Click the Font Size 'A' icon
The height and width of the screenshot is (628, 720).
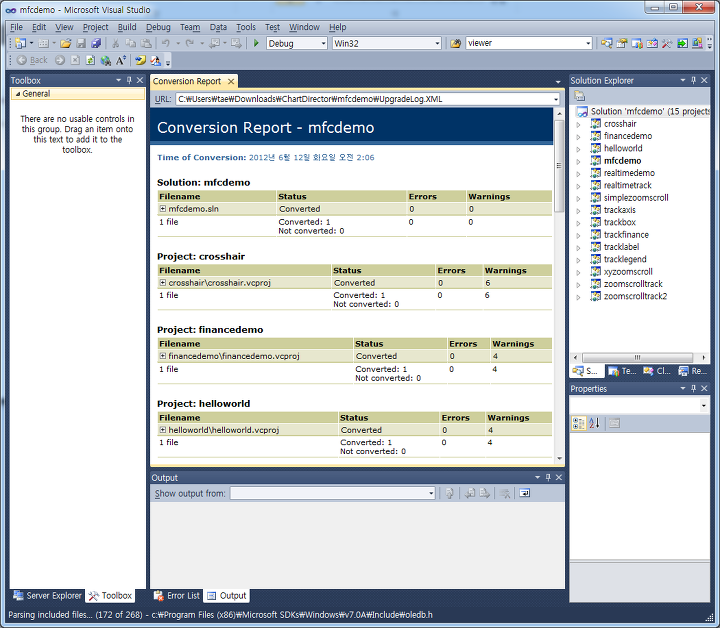click(x=121, y=60)
